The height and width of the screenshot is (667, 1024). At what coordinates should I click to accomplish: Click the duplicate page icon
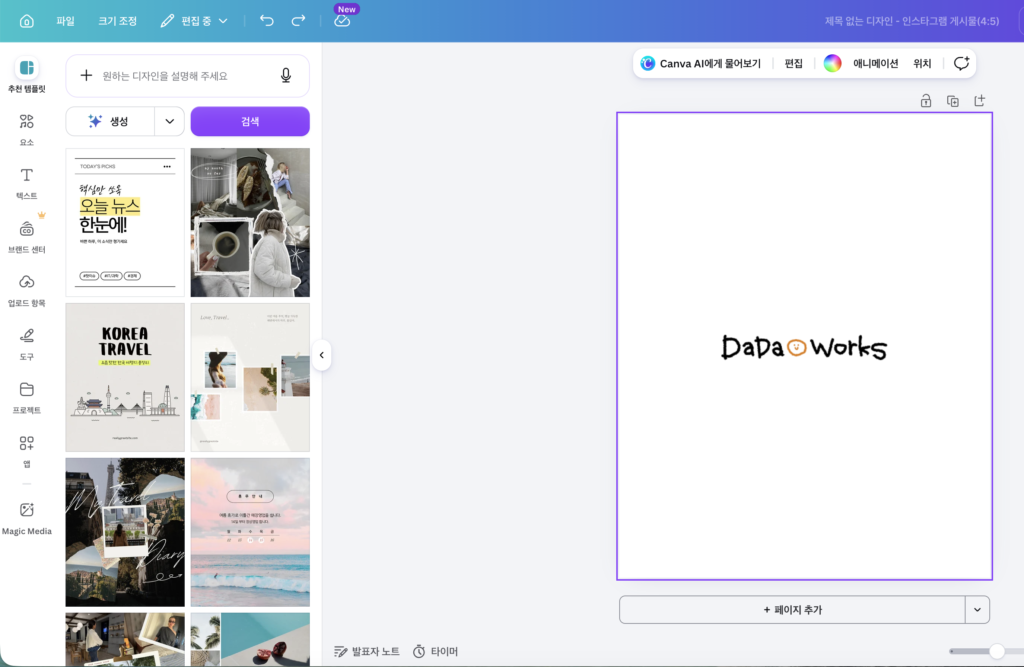(952, 101)
